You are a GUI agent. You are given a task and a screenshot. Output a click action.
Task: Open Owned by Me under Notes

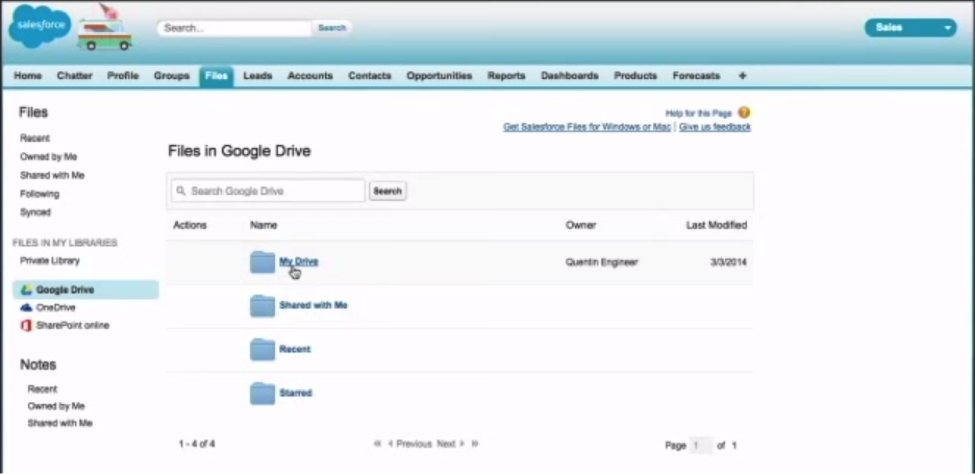(x=56, y=406)
